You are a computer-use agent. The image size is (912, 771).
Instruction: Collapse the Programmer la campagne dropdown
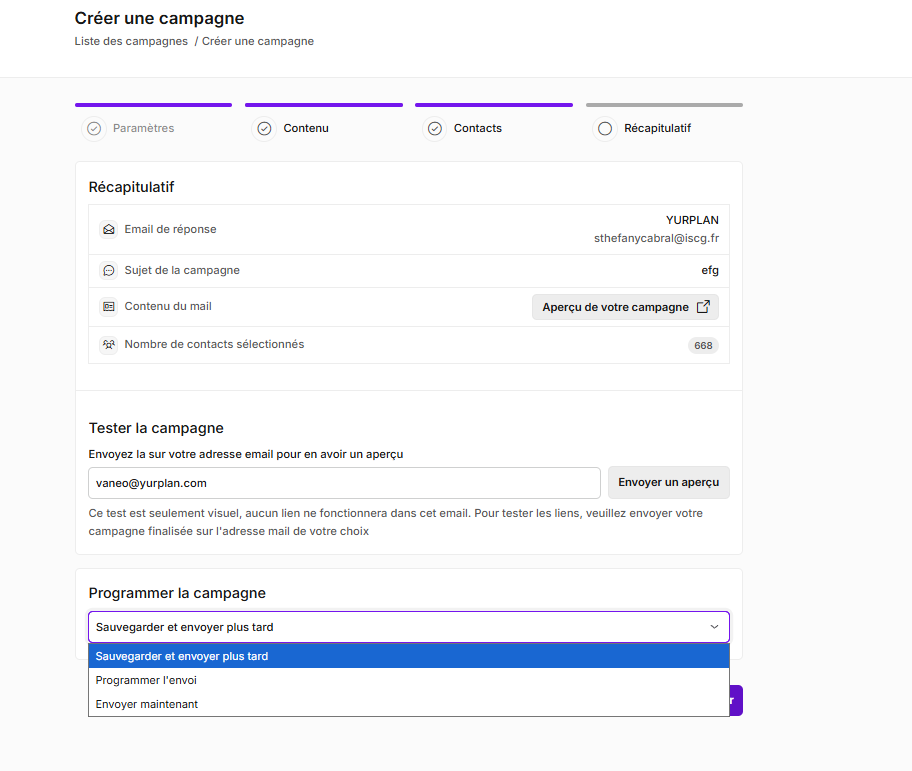(x=409, y=627)
